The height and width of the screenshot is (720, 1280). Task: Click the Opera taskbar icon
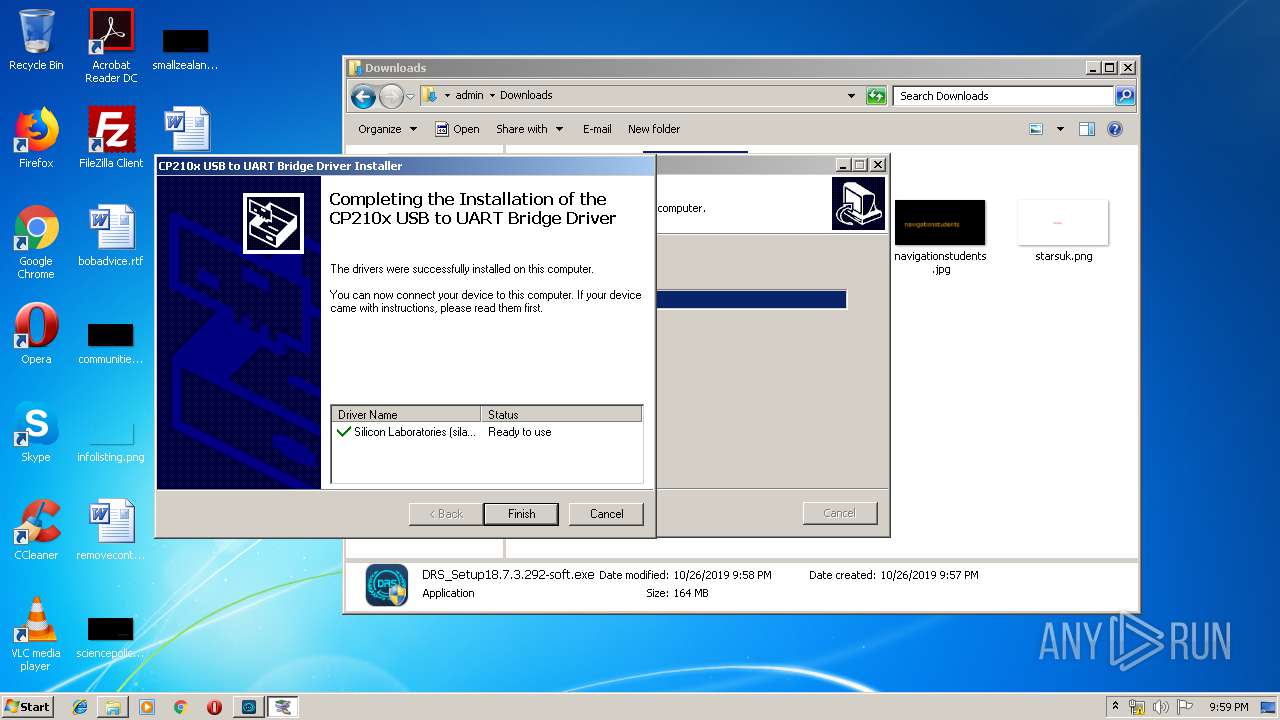[x=214, y=707]
